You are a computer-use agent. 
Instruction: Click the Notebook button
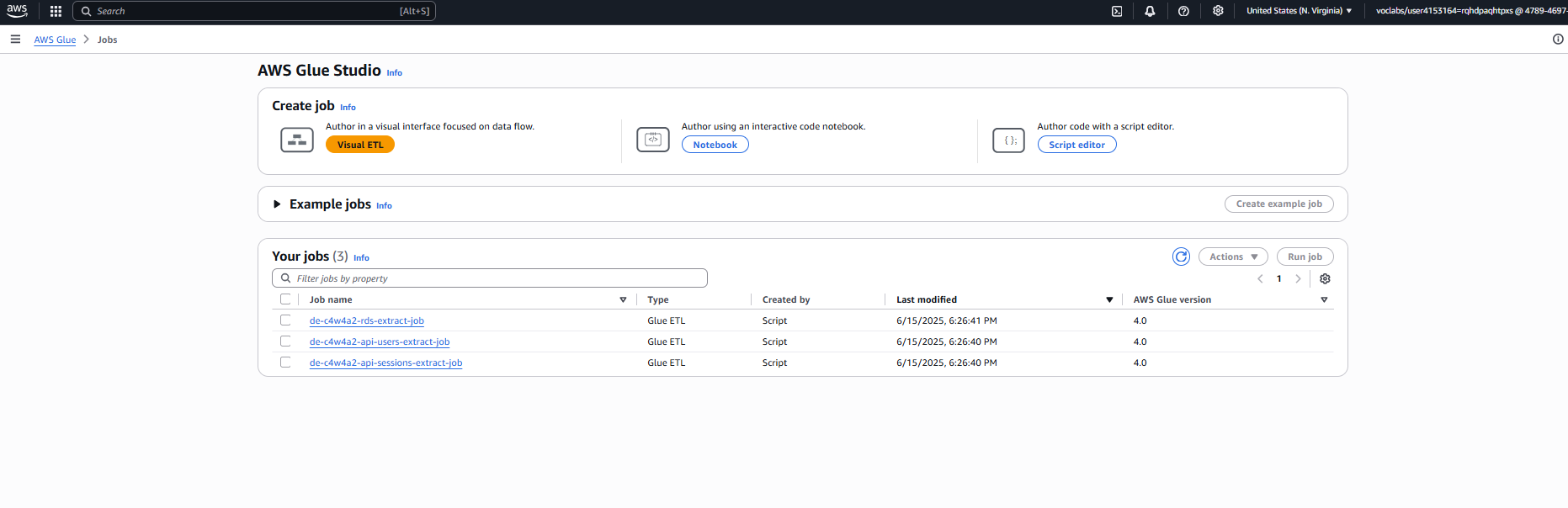click(x=715, y=145)
